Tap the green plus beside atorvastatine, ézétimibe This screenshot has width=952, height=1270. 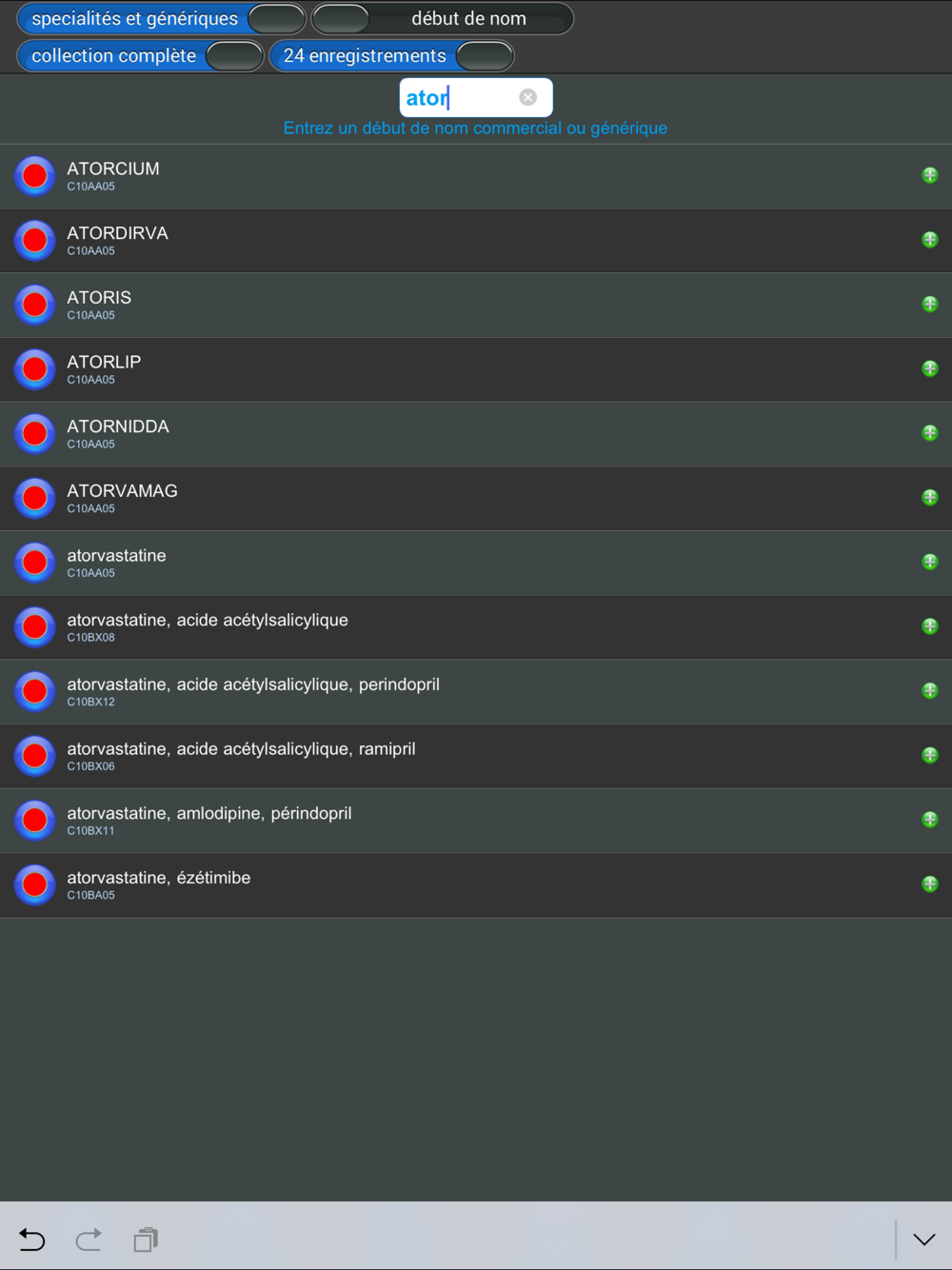tap(930, 883)
